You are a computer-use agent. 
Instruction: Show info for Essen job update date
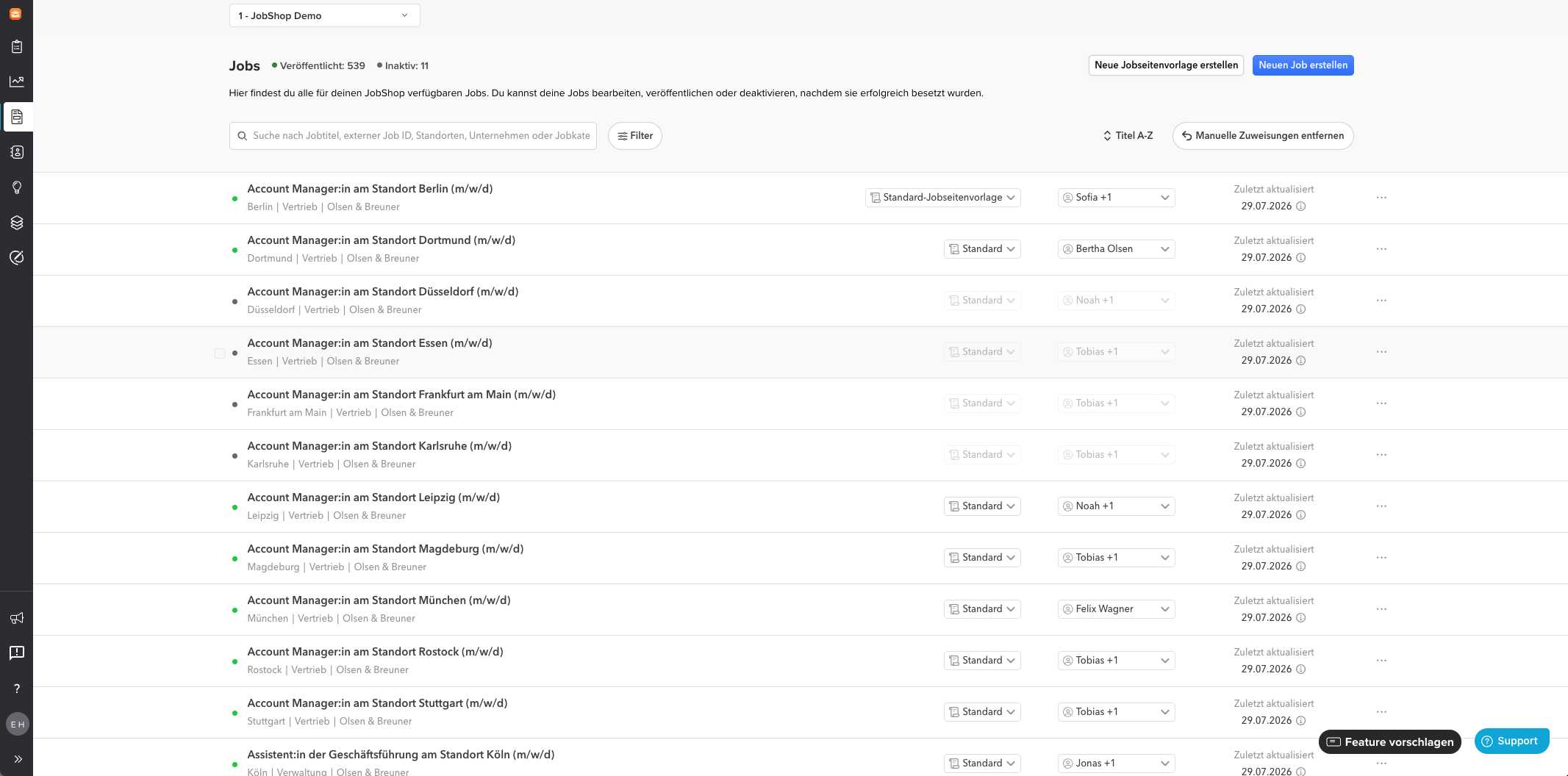click(x=1300, y=361)
